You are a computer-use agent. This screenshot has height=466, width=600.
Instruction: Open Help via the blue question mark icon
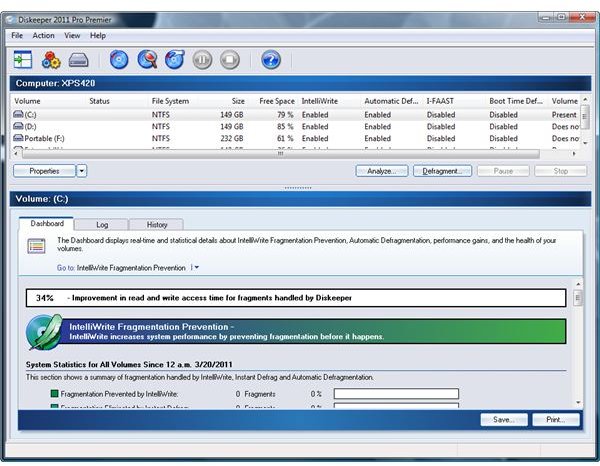(271, 60)
